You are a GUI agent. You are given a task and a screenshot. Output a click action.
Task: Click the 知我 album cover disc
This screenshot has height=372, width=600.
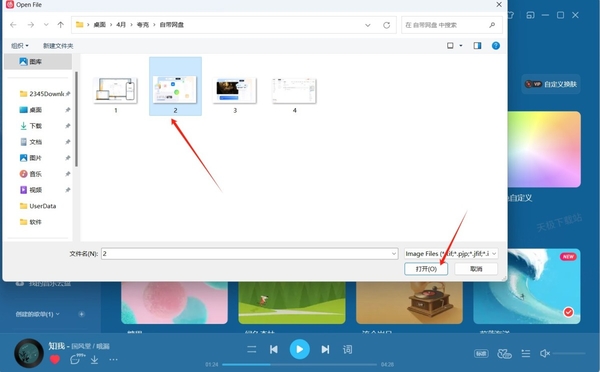click(x=29, y=353)
